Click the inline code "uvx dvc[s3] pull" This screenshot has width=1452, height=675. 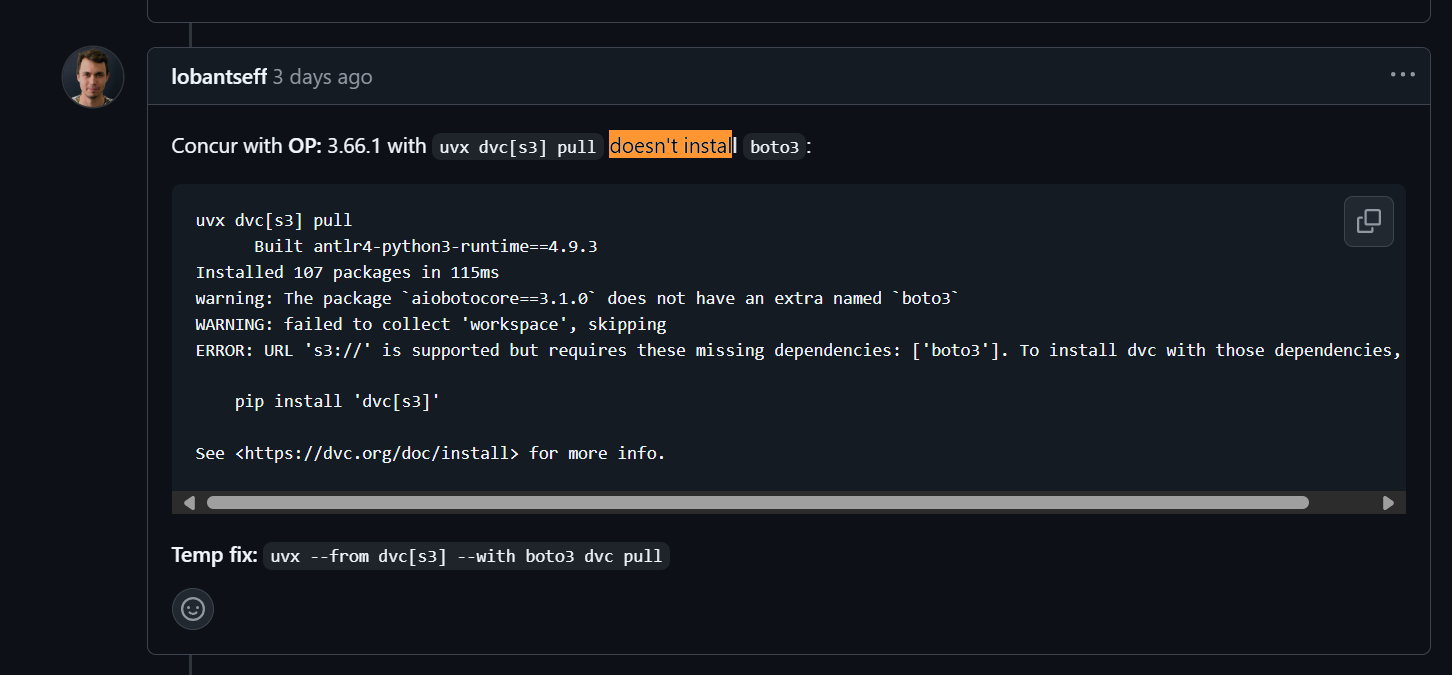pos(518,147)
